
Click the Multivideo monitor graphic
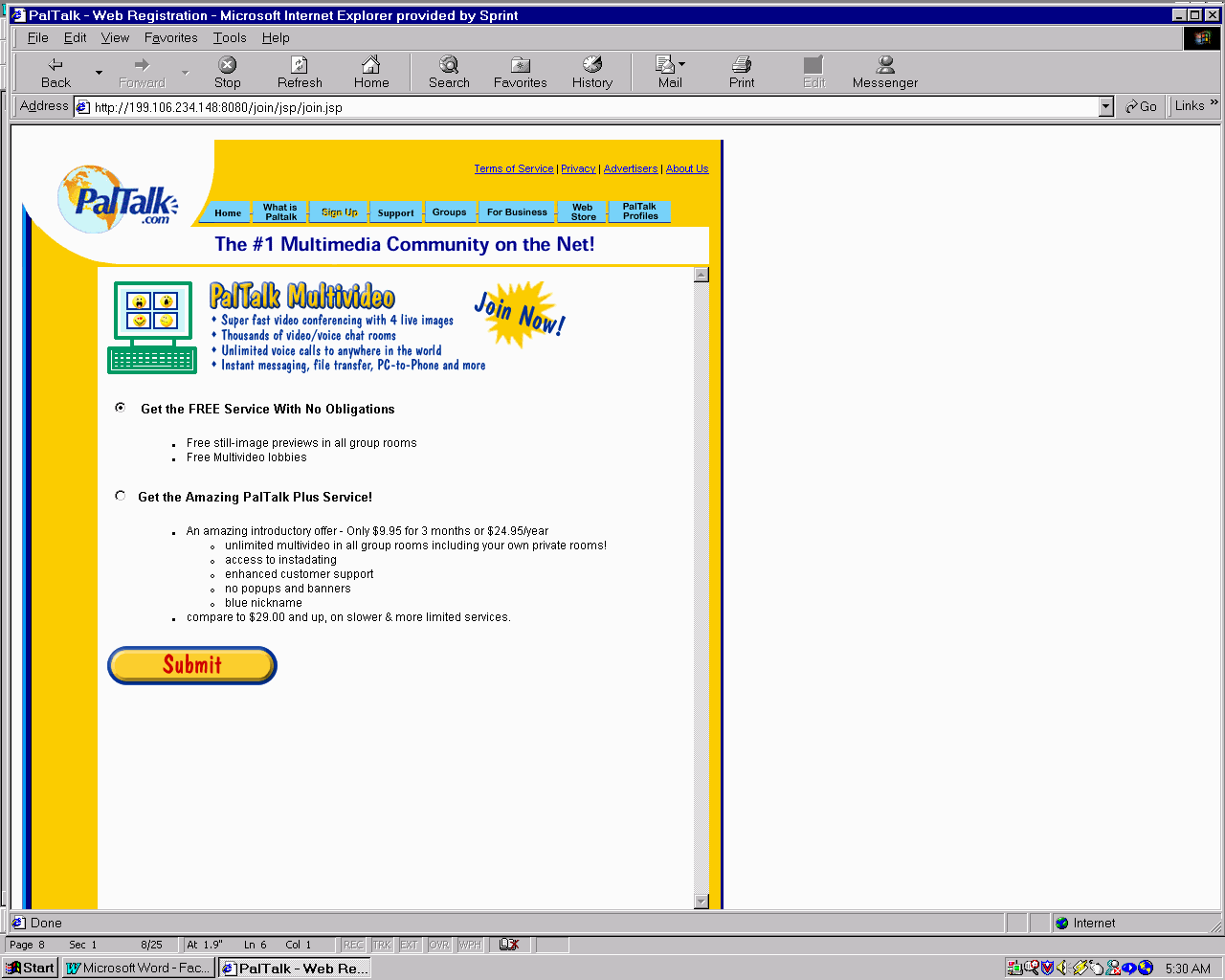[152, 326]
